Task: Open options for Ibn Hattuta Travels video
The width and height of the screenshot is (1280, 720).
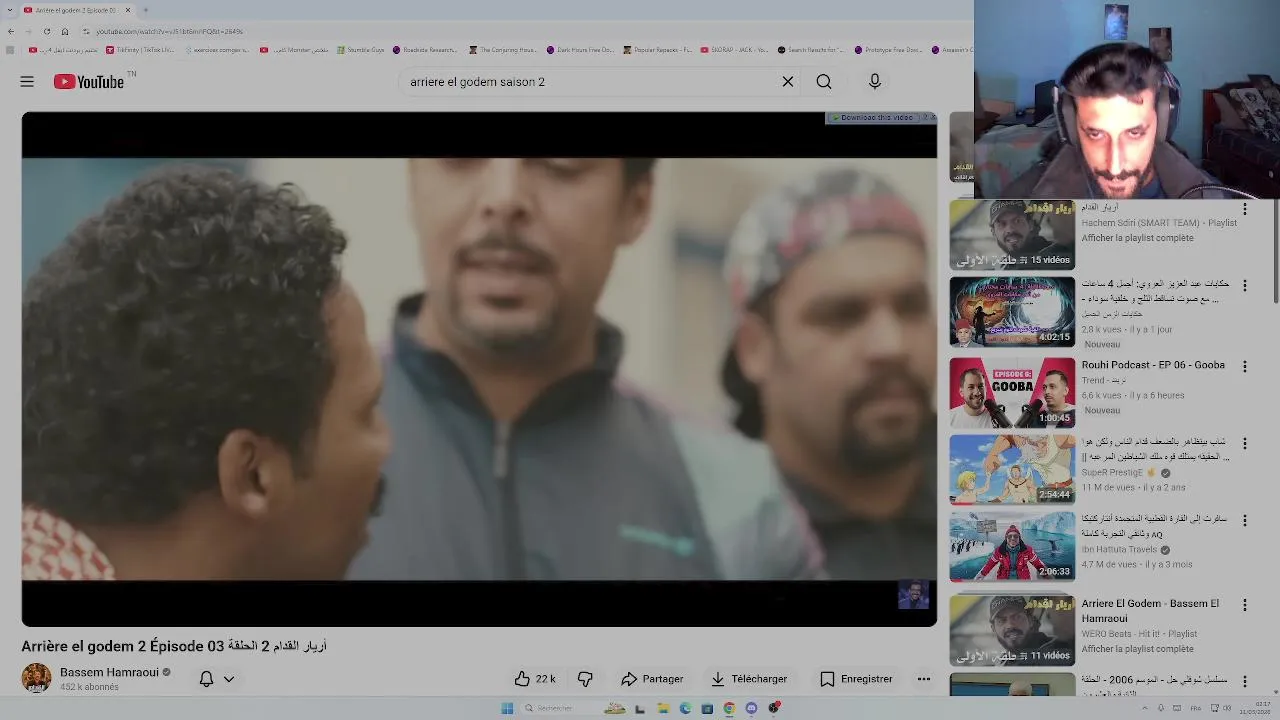Action: [x=1245, y=521]
